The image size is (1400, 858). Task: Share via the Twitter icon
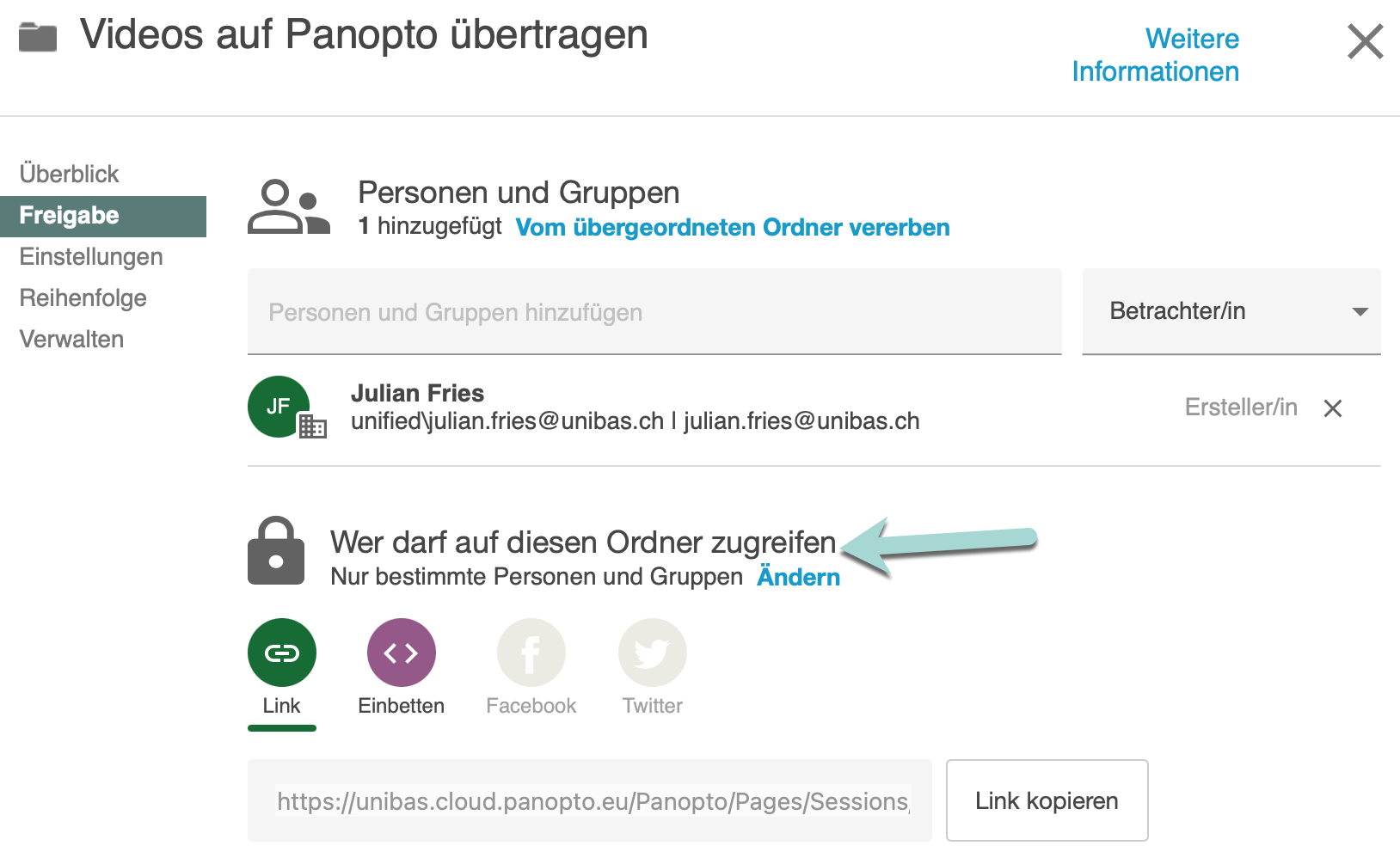(652, 653)
